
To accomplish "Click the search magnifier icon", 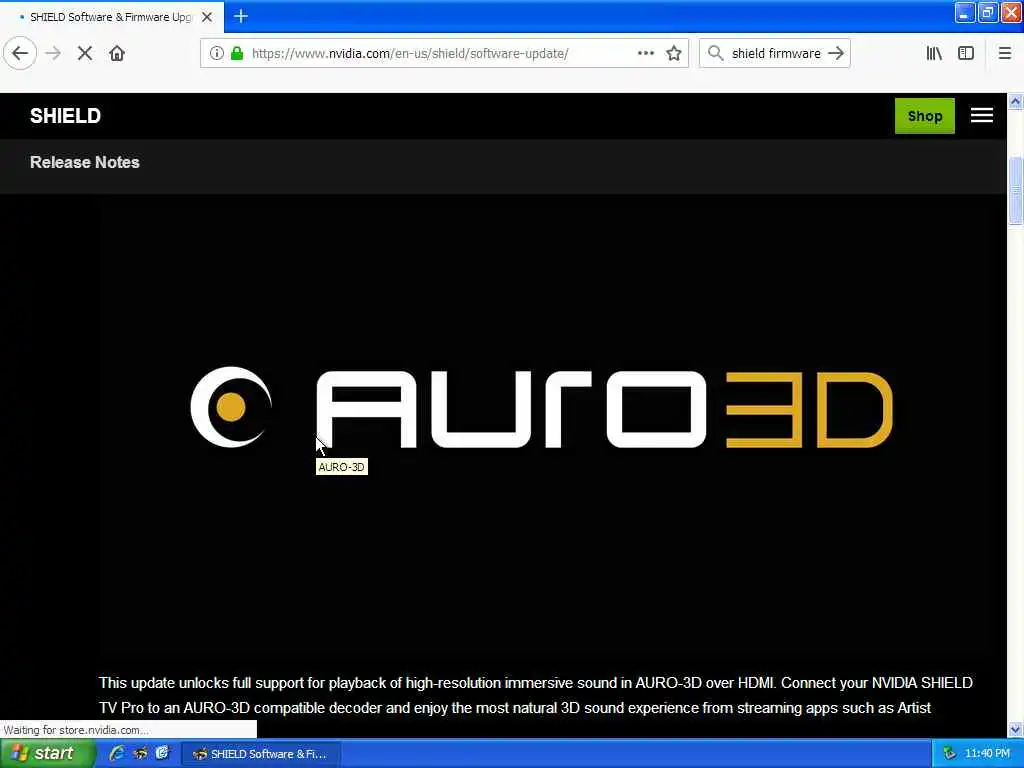I will (715, 54).
